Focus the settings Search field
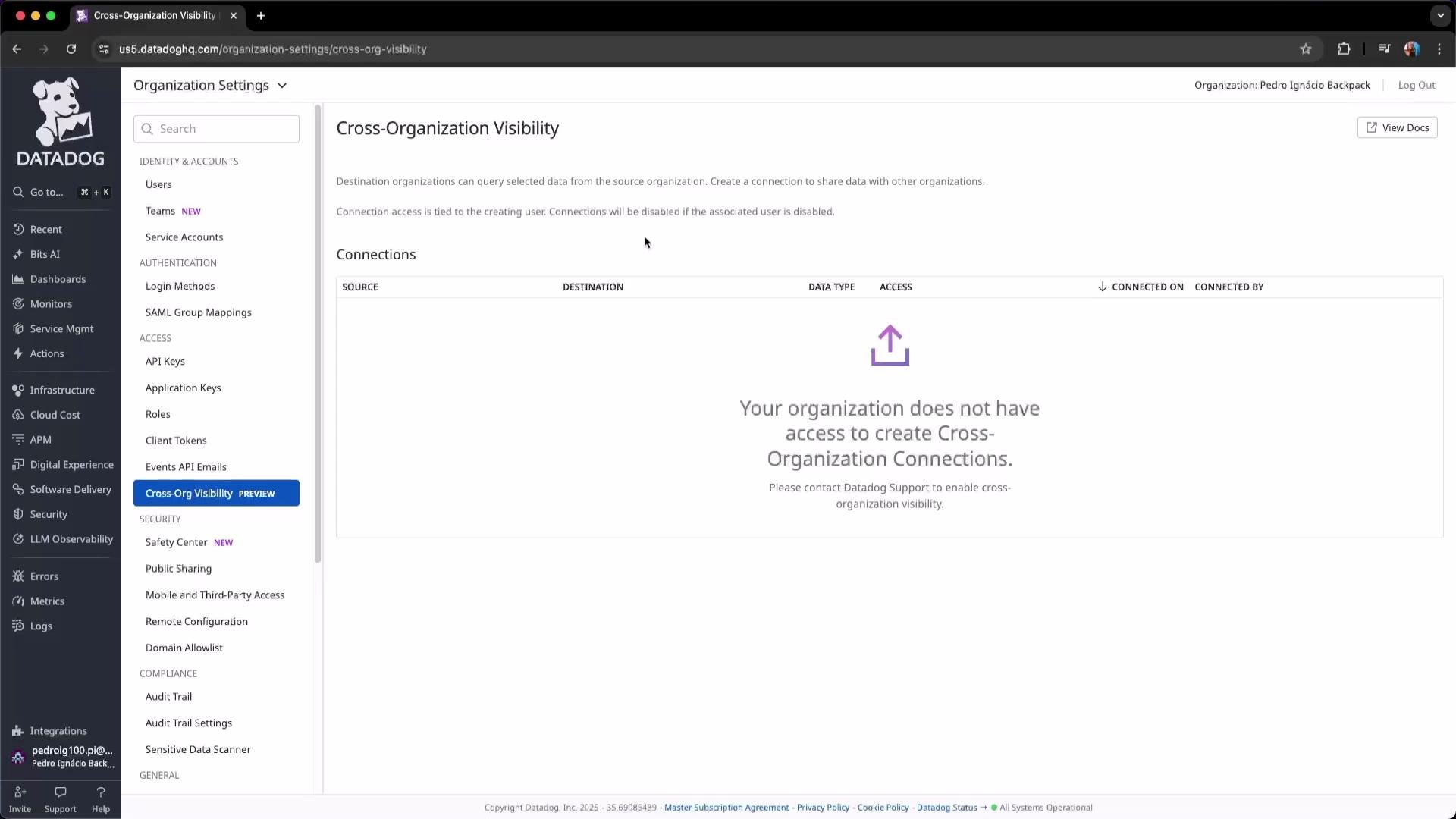The image size is (1456, 819). click(x=216, y=129)
